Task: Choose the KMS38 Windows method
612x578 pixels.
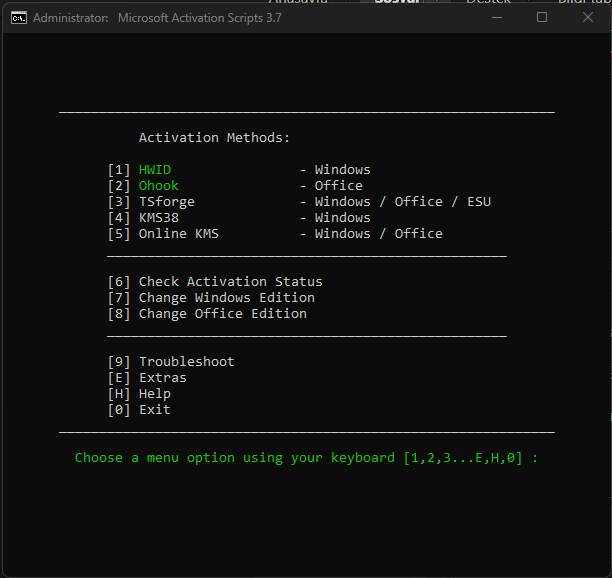Action: pyautogui.click(x=159, y=218)
